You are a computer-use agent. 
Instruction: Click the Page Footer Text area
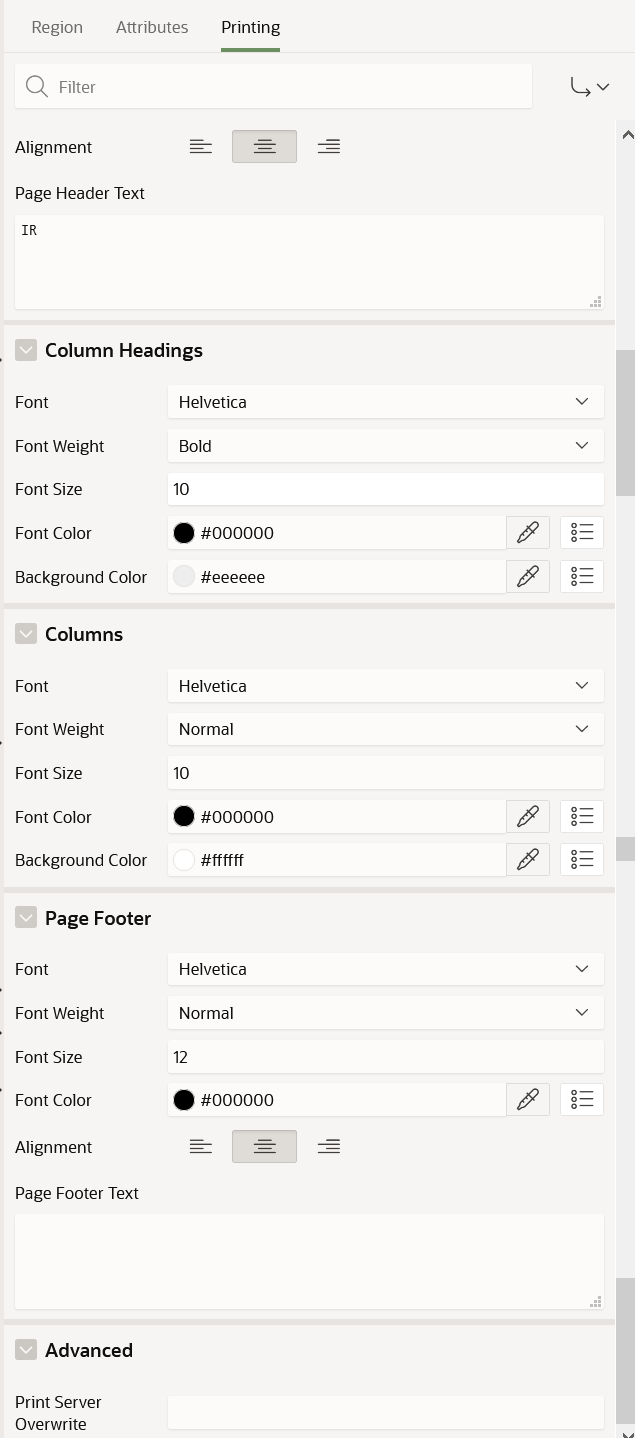click(x=309, y=1262)
